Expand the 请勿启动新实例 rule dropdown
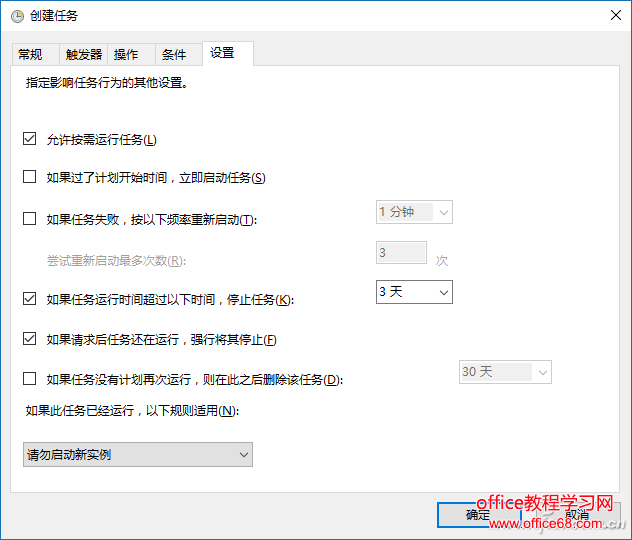 (138, 455)
